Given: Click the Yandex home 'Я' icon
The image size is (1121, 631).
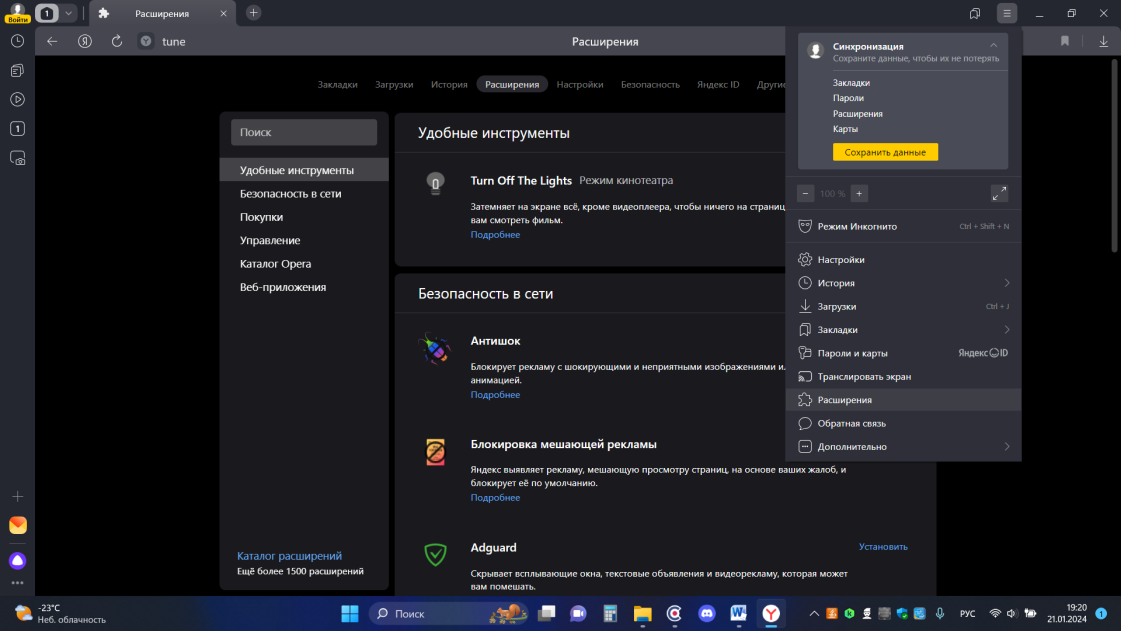Looking at the screenshot, I should click(85, 41).
